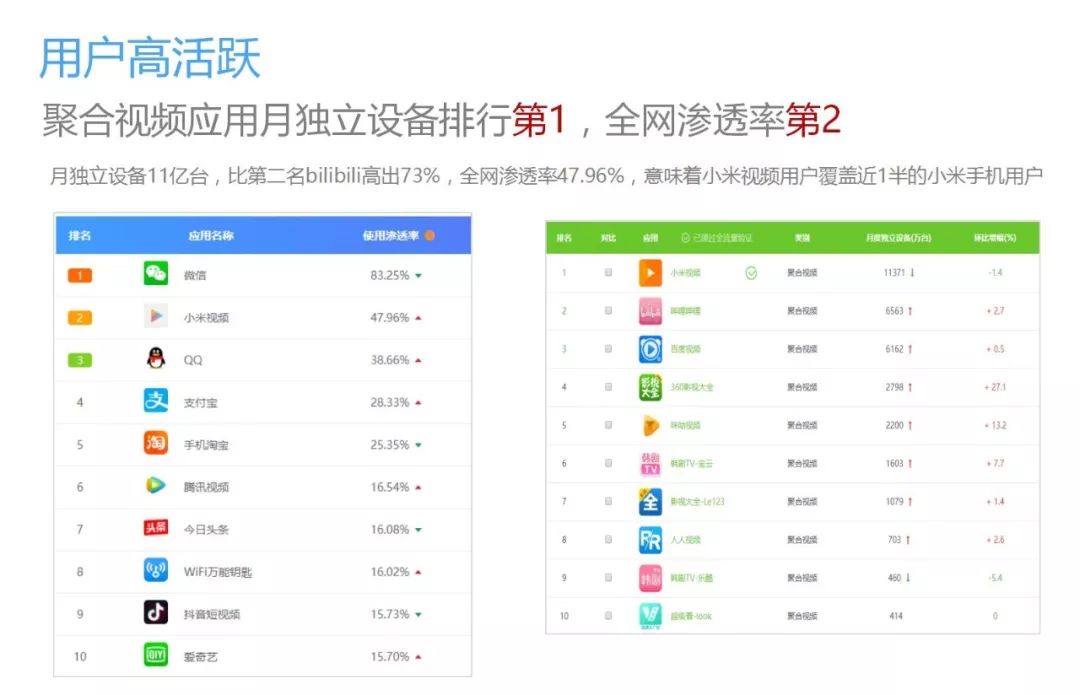
Task: Click the orange rank 1 badge
Action: tap(80, 275)
